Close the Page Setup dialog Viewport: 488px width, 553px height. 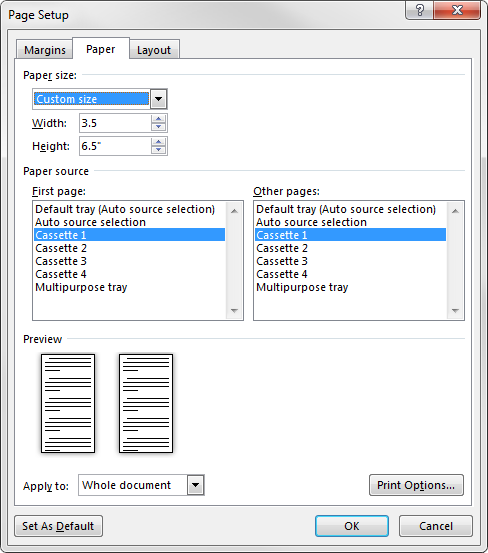point(457,10)
